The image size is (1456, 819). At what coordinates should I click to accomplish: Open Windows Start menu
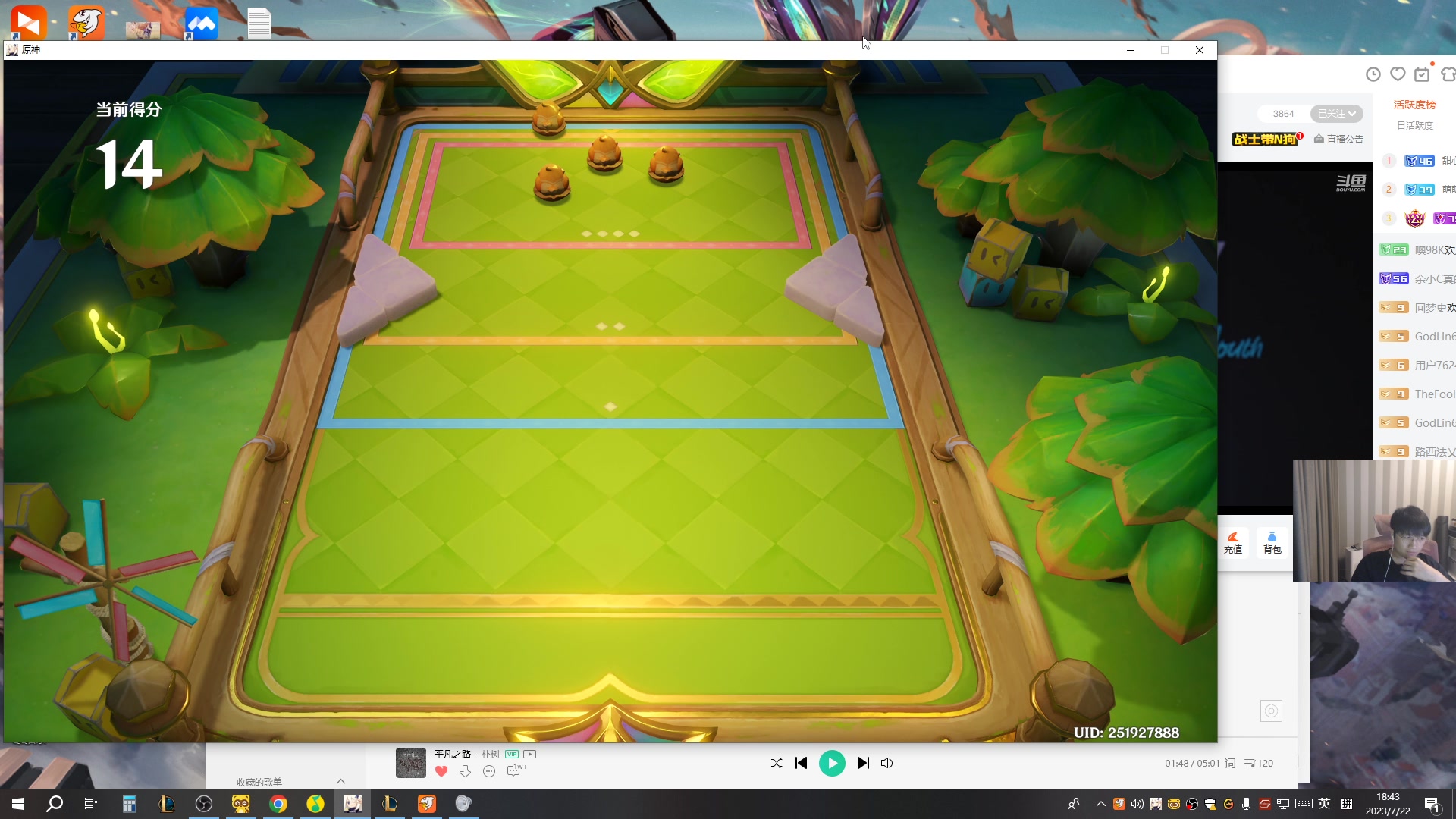18,804
